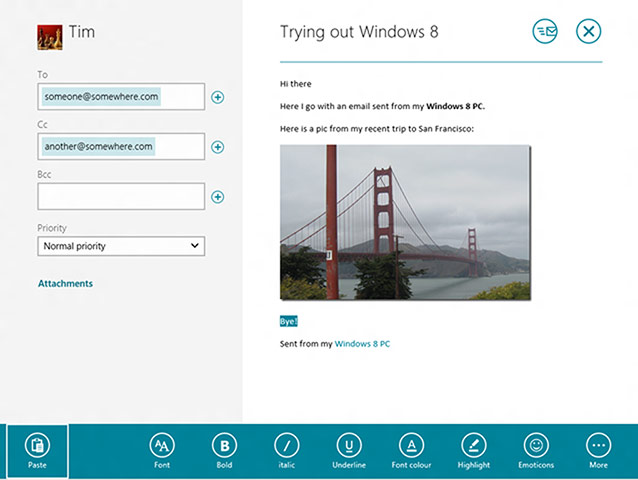Open the Font options
The width and height of the screenshot is (638, 480).
[161, 446]
